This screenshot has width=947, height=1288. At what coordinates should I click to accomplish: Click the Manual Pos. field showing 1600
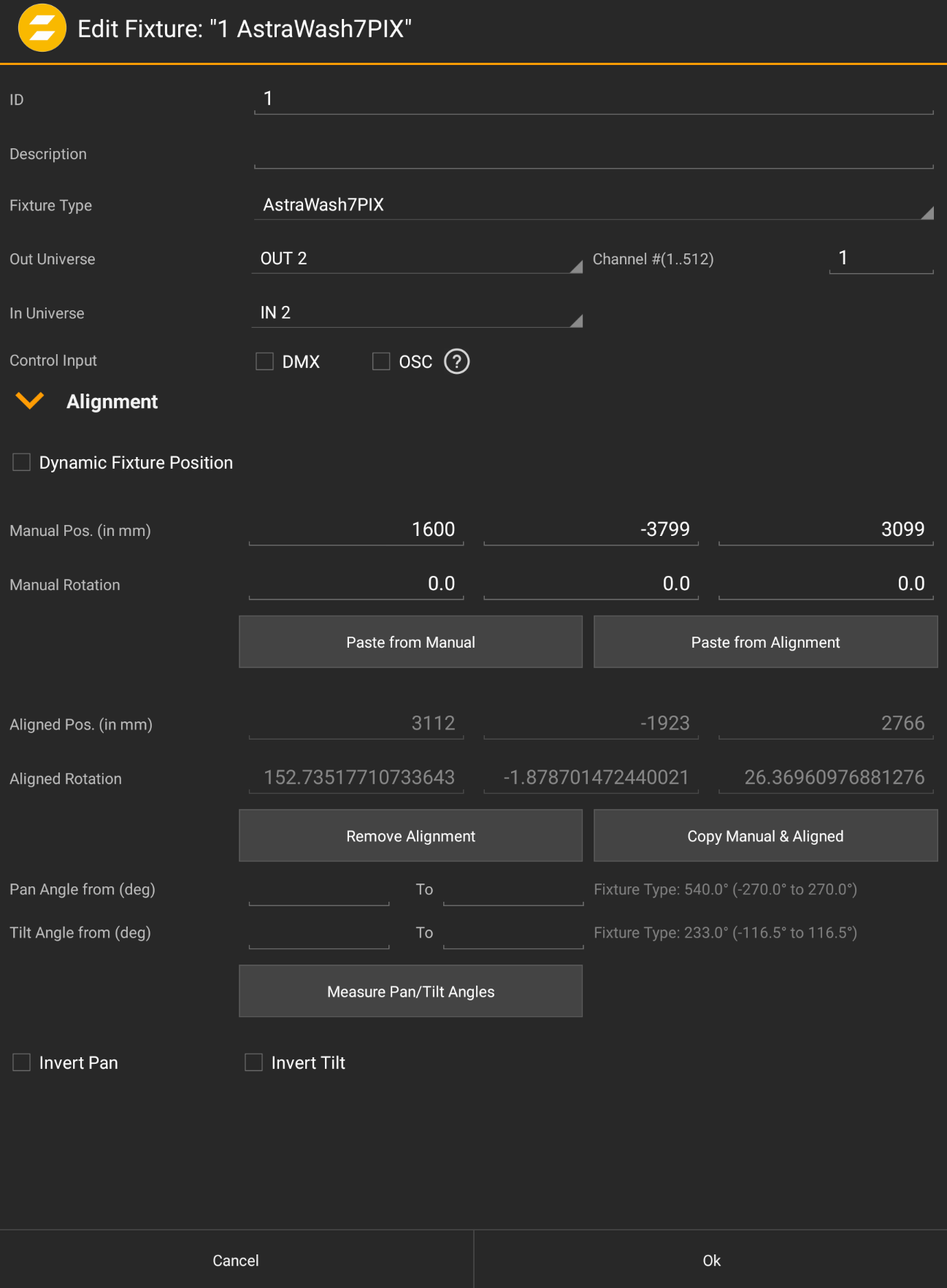(x=356, y=529)
